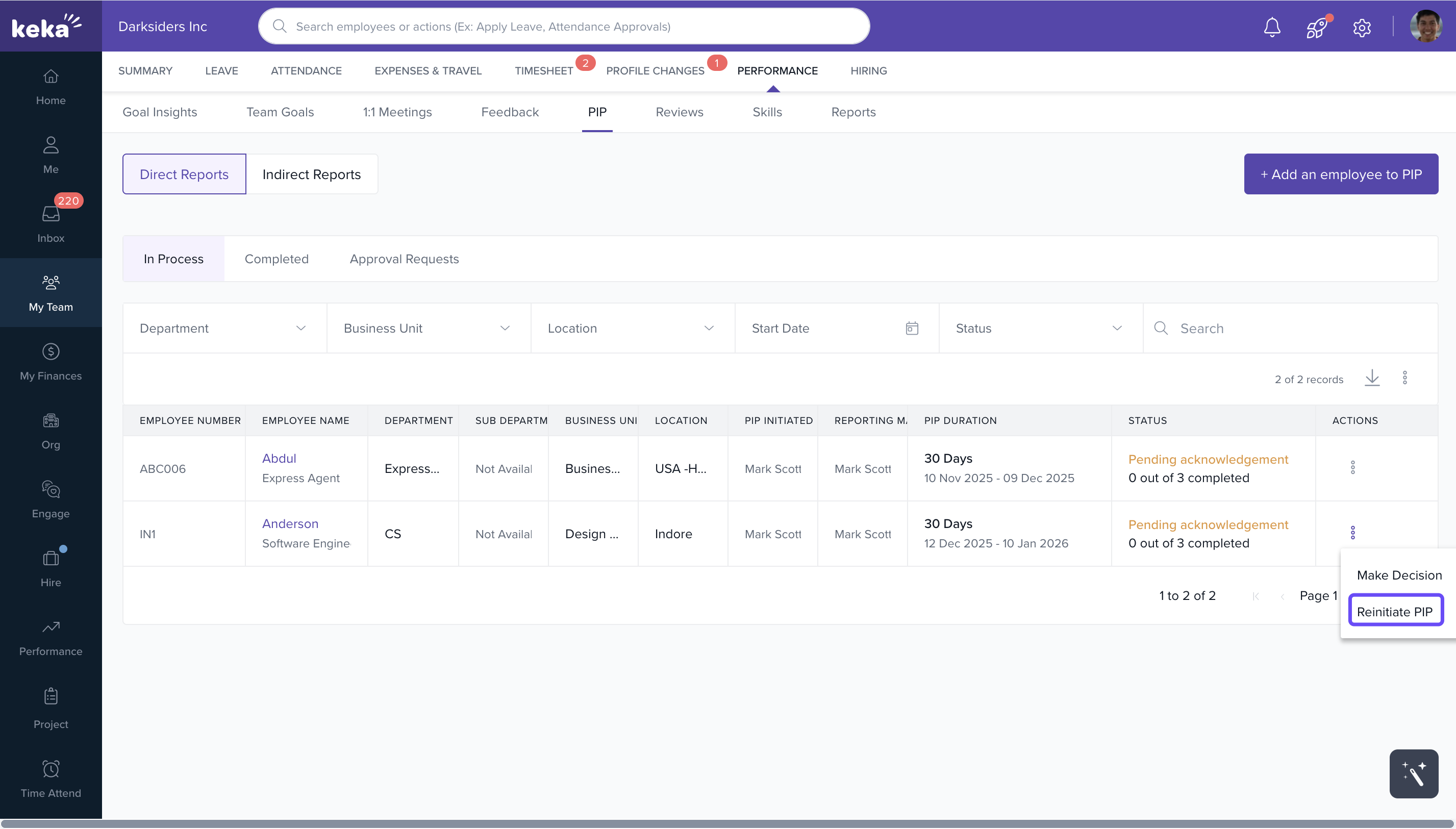The height and width of the screenshot is (829, 1456).
Task: Click the horizontal scrollbar at bottom
Action: coord(727,823)
